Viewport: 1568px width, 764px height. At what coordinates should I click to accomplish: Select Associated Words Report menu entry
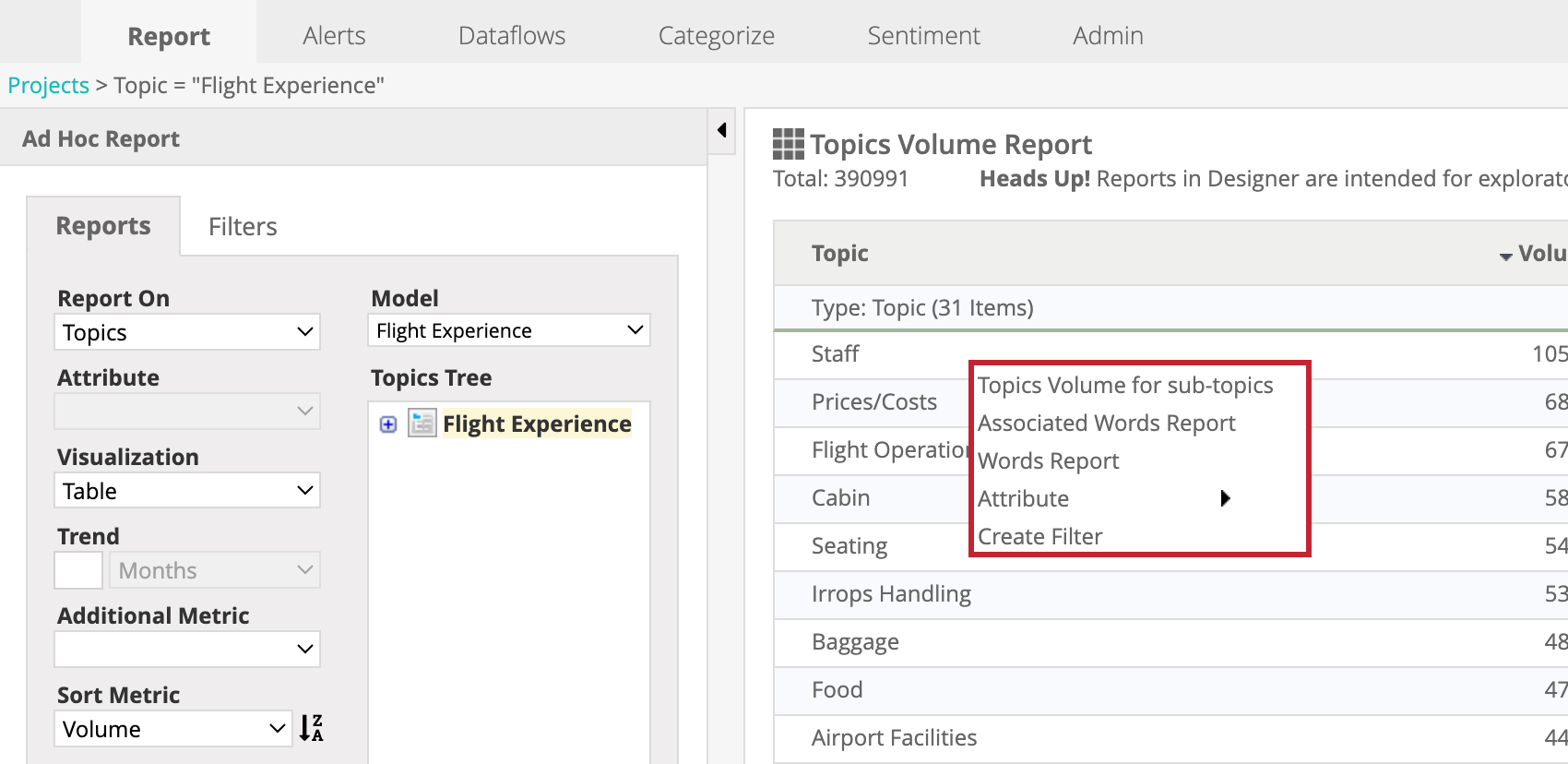(1106, 424)
